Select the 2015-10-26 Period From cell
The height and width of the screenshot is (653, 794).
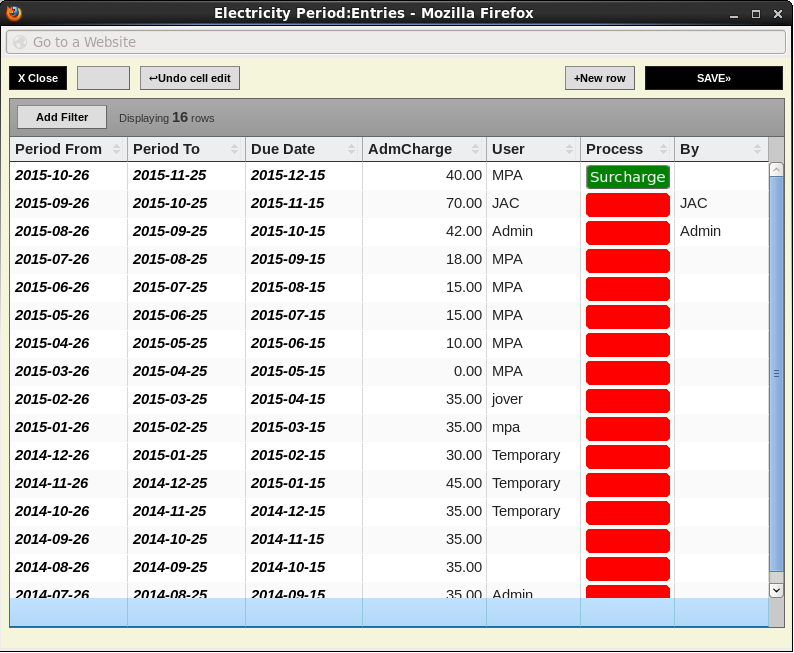pos(52,175)
